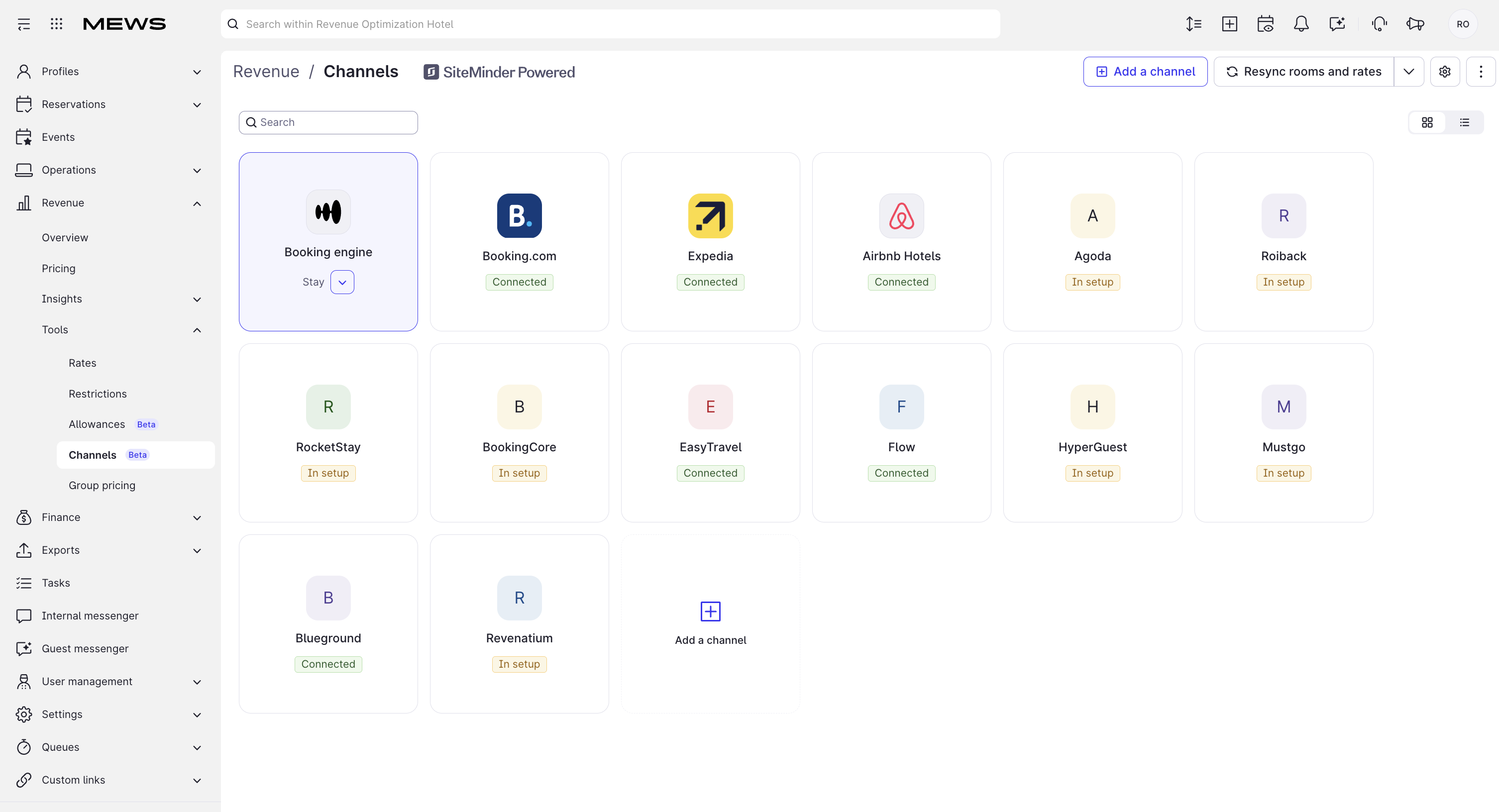Viewport: 1499px width, 812px height.
Task: Open the Resync dropdown arrow
Action: 1409,72
